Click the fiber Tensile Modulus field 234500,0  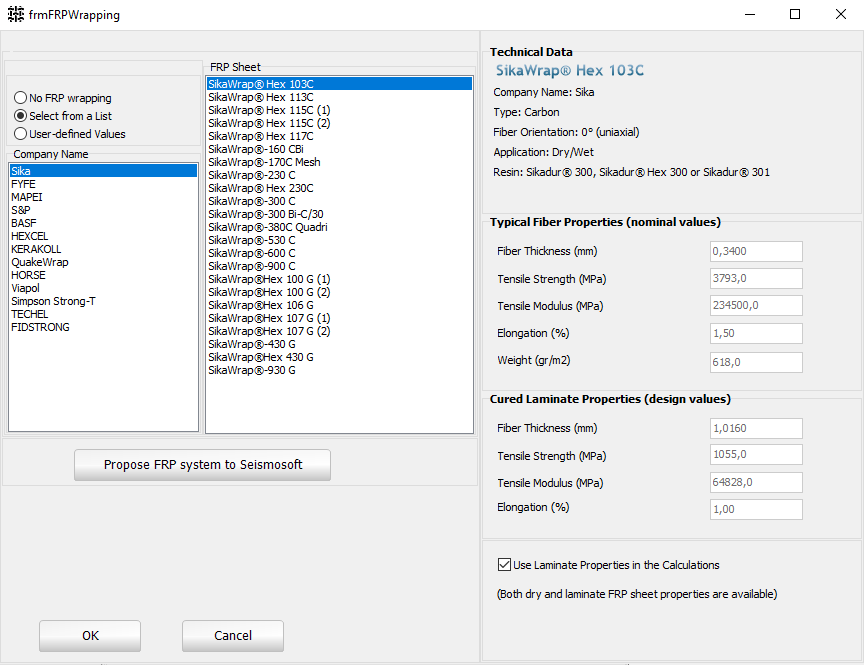pos(756,305)
